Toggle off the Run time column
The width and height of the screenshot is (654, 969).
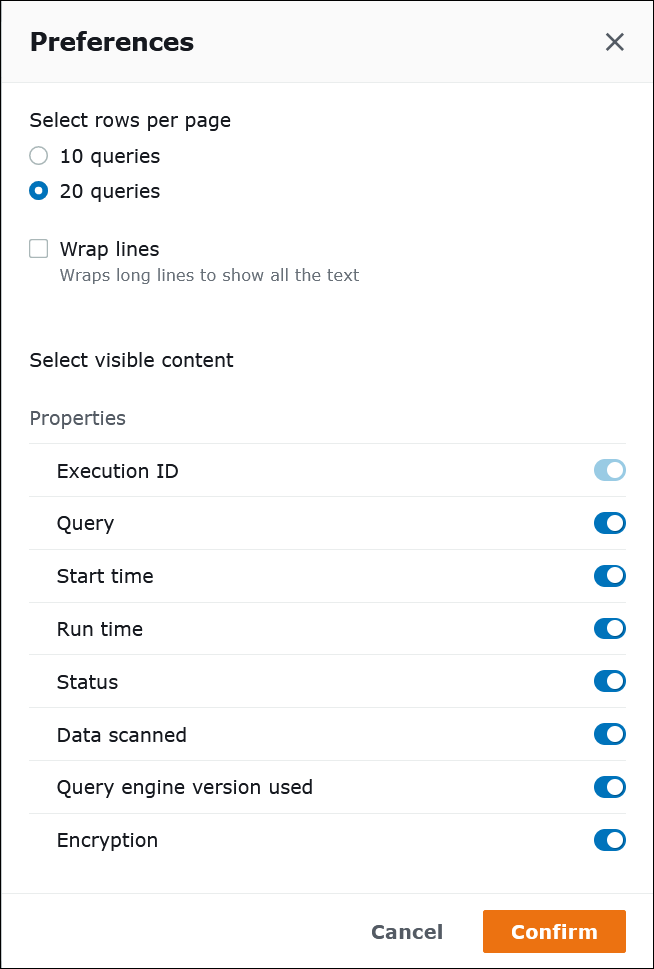coord(610,629)
